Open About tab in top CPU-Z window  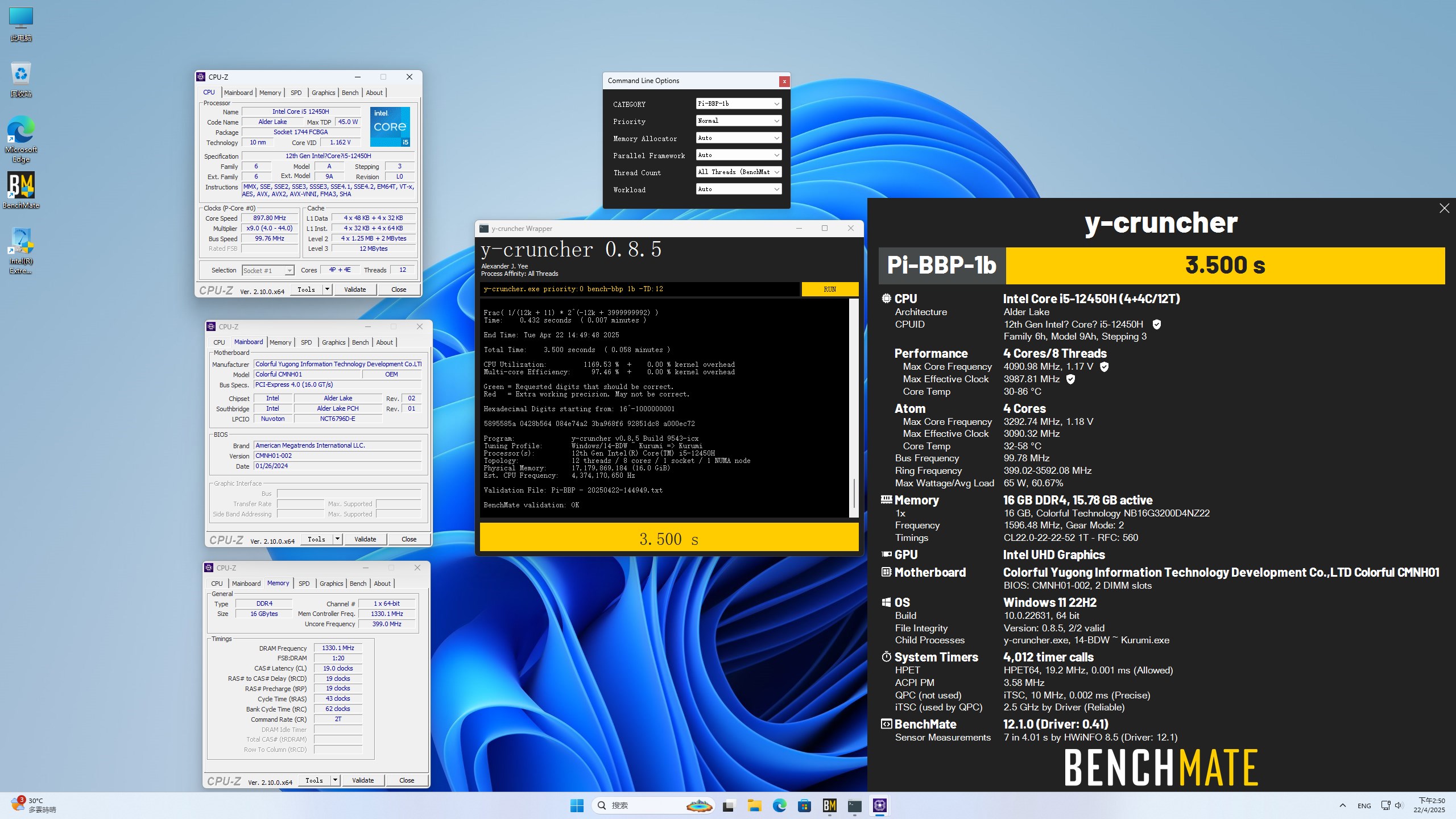tap(374, 93)
